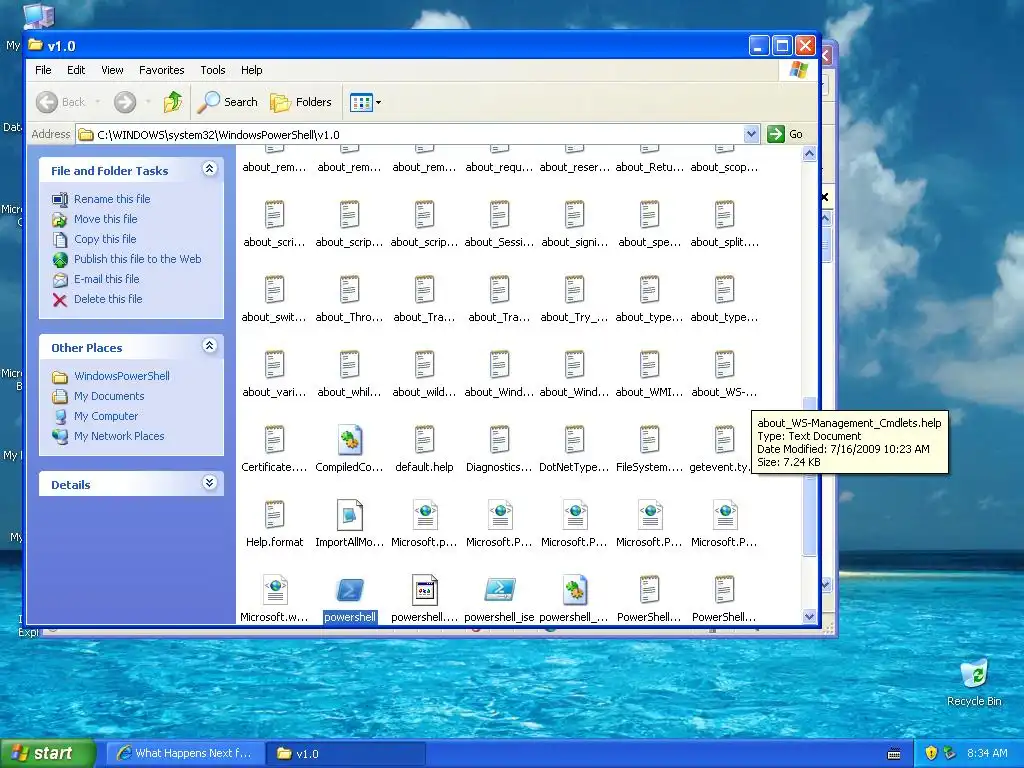Expand the Details panel

(209, 483)
